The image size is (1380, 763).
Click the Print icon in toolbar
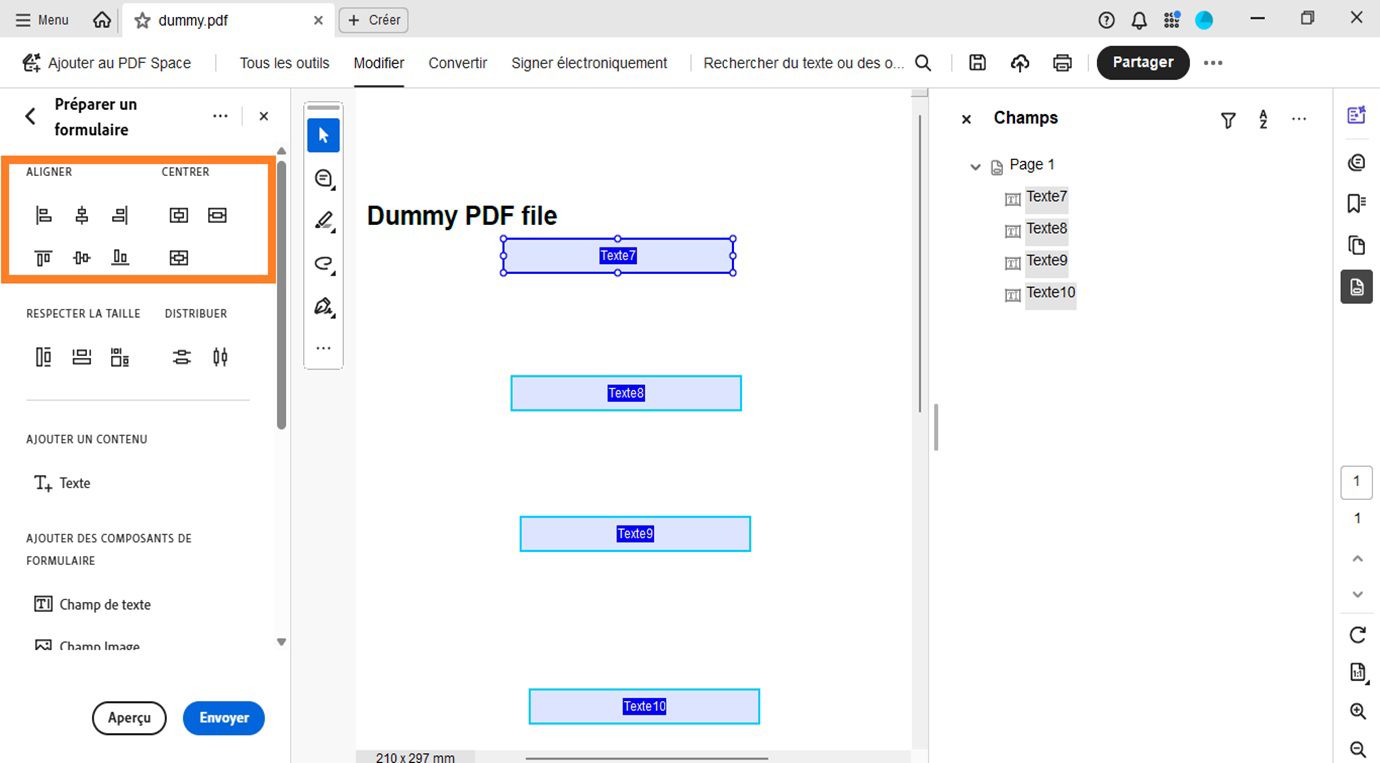1062,62
